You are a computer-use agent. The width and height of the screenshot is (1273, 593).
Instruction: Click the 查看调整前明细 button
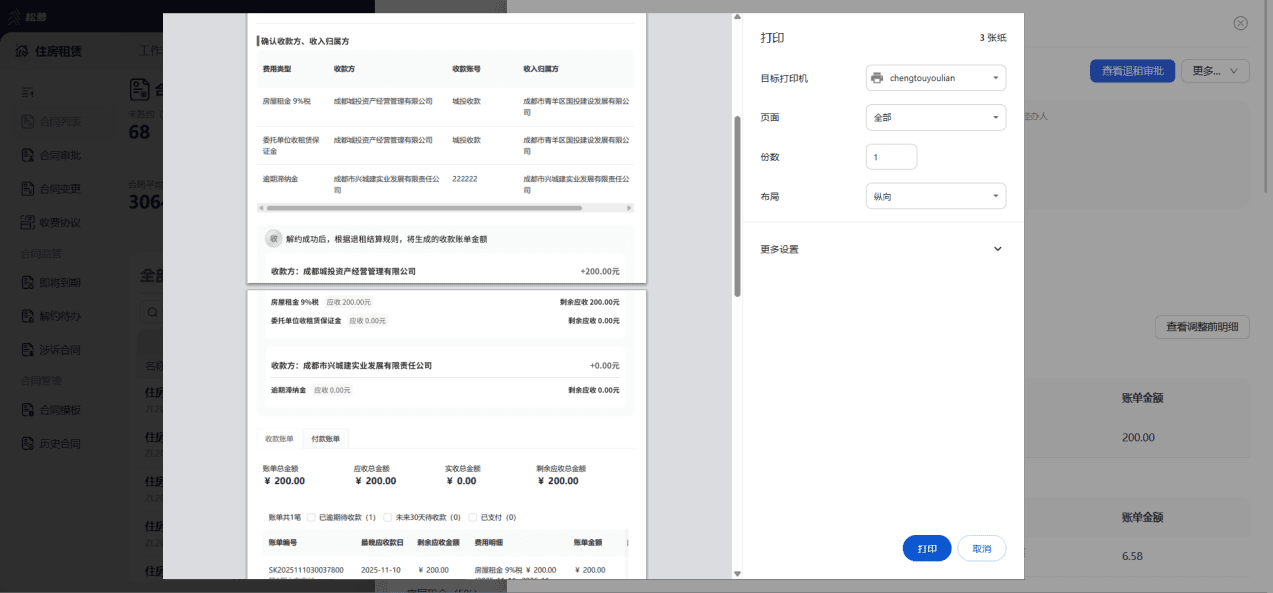(1202, 326)
